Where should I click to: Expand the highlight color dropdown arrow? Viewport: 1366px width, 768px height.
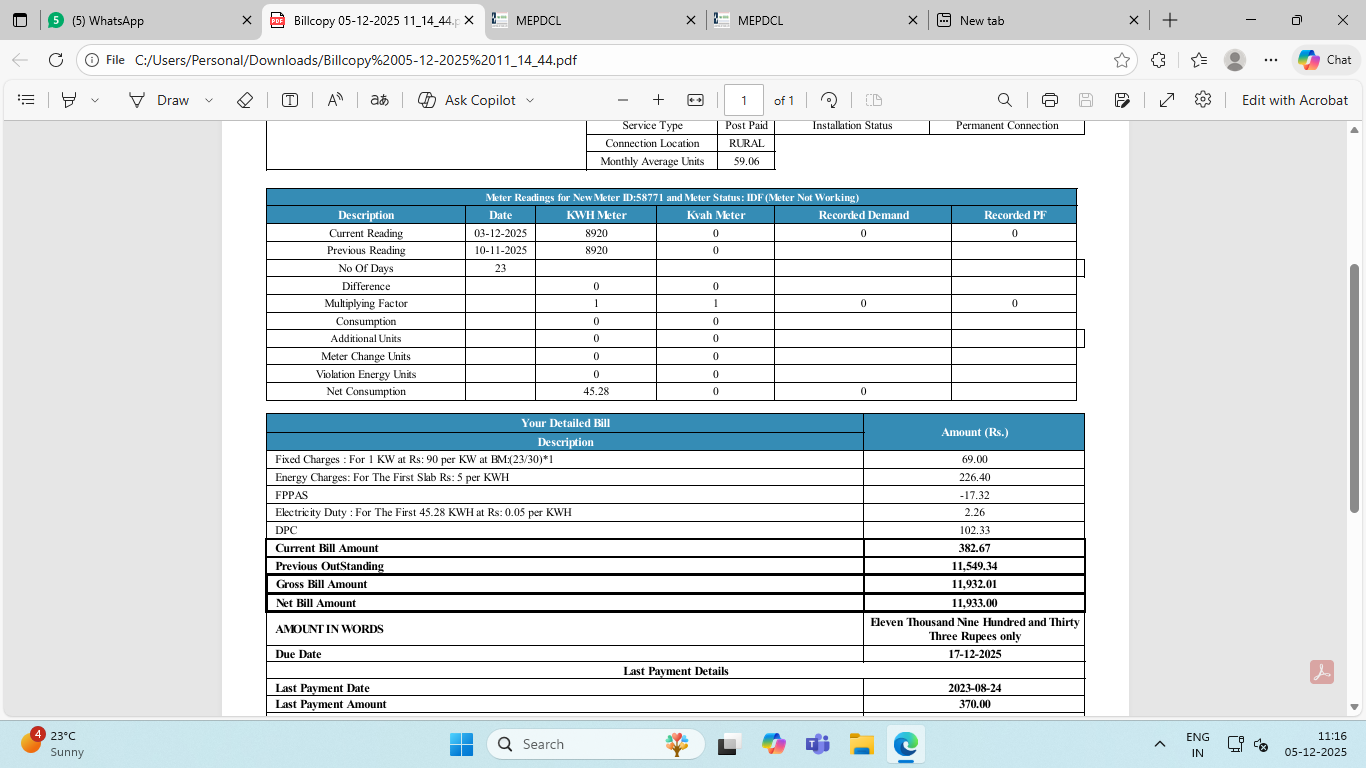click(x=95, y=100)
